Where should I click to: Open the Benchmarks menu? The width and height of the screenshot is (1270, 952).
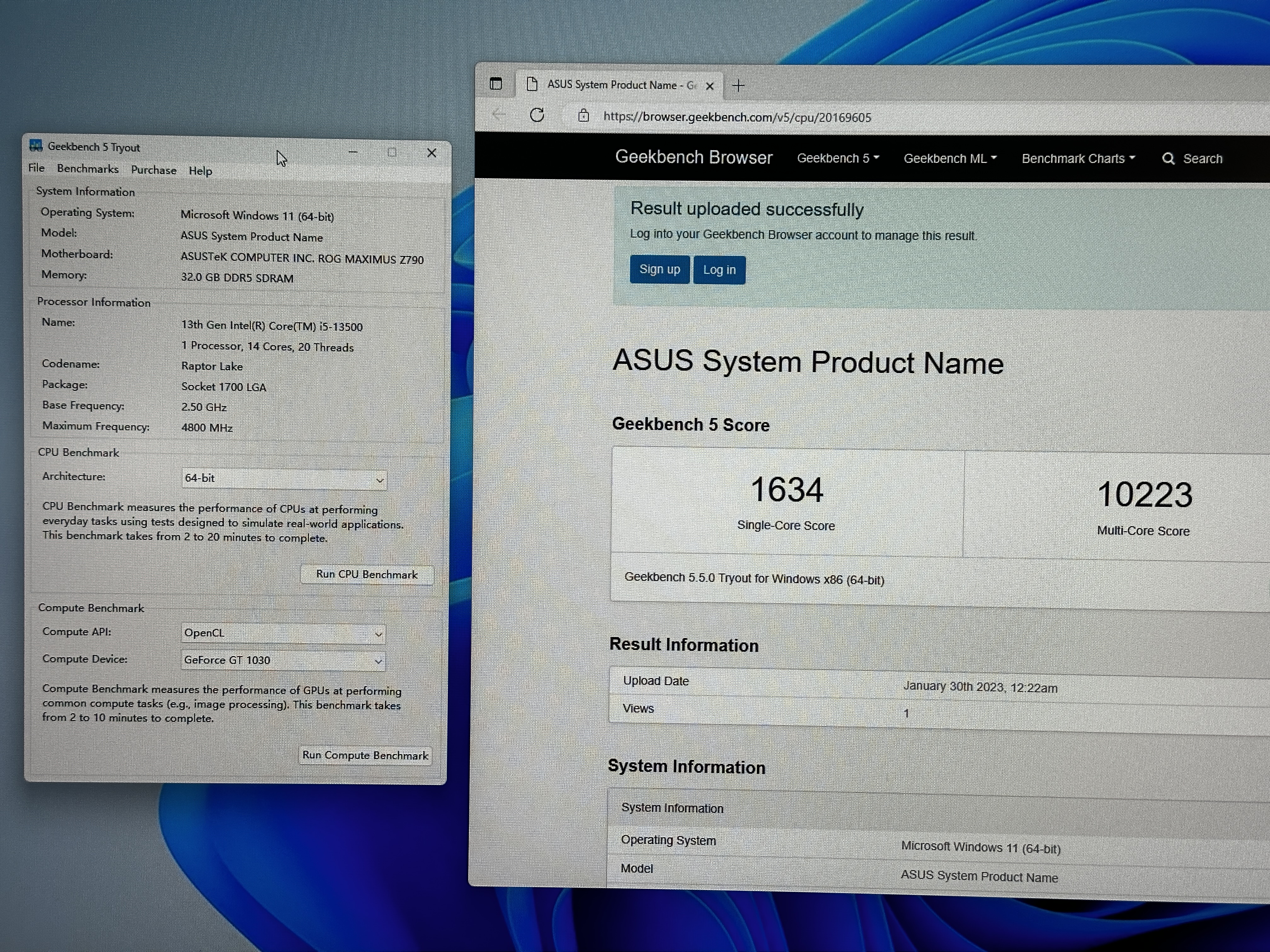tap(88, 169)
